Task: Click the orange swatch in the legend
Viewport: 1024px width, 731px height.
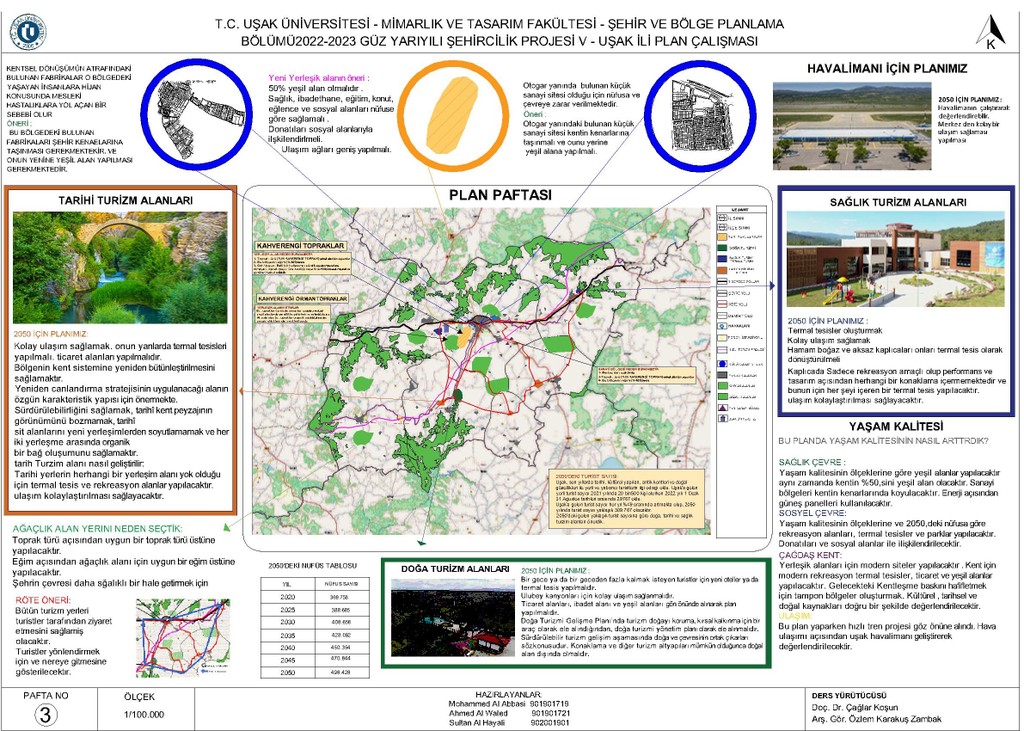Action: [722, 270]
